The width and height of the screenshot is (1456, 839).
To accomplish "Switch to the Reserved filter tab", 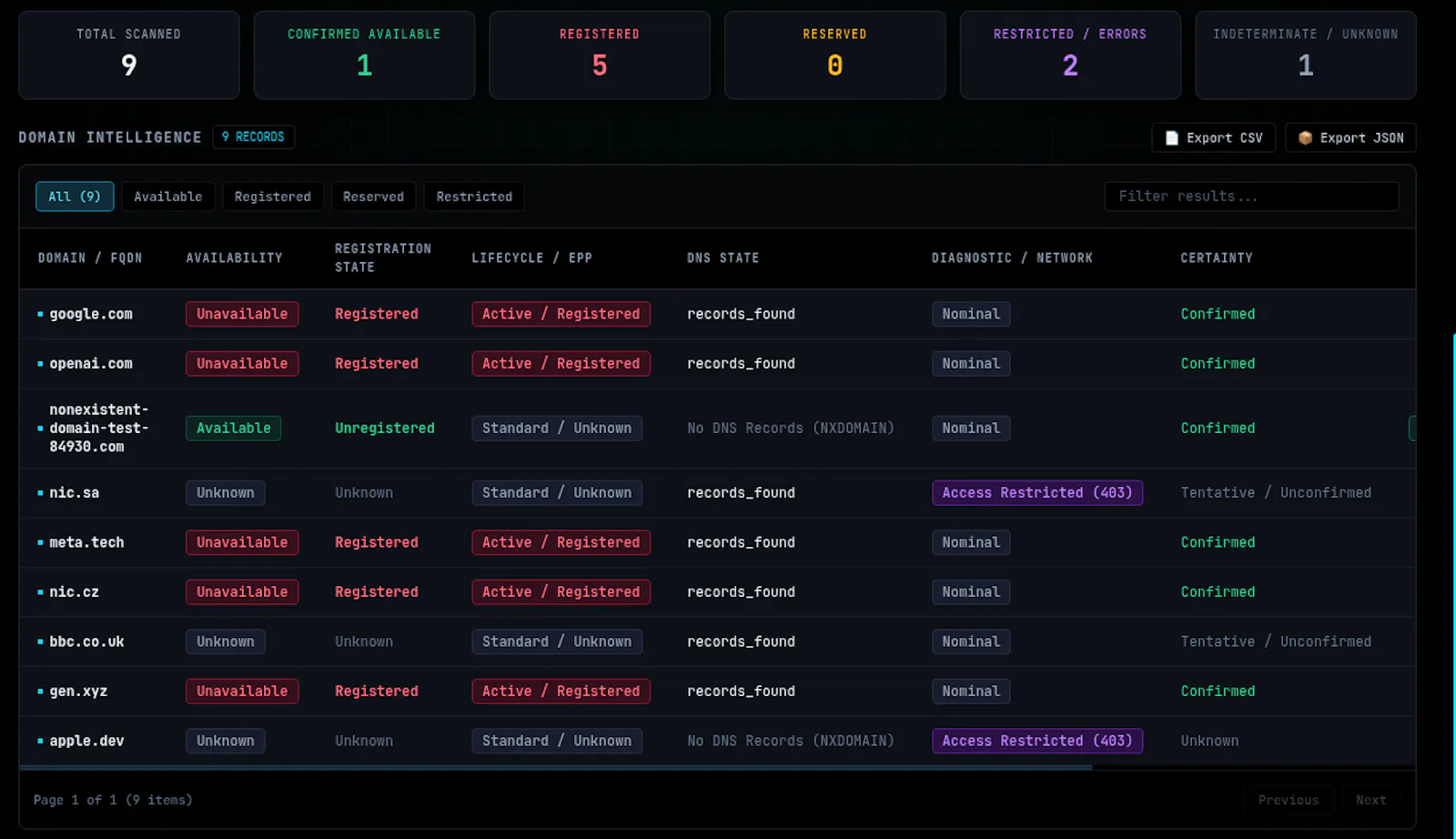I will click(x=373, y=197).
